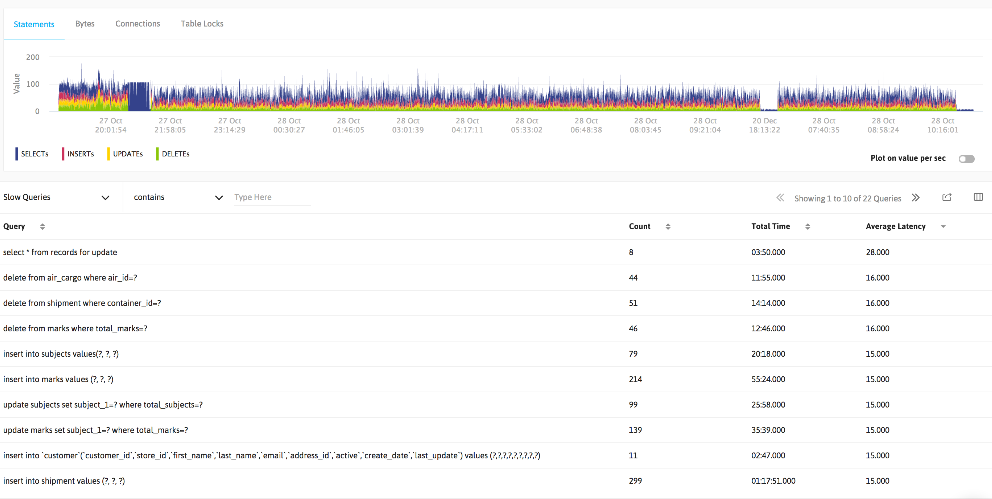
Task: Switch to the Bytes tab
Action: click(x=85, y=23)
